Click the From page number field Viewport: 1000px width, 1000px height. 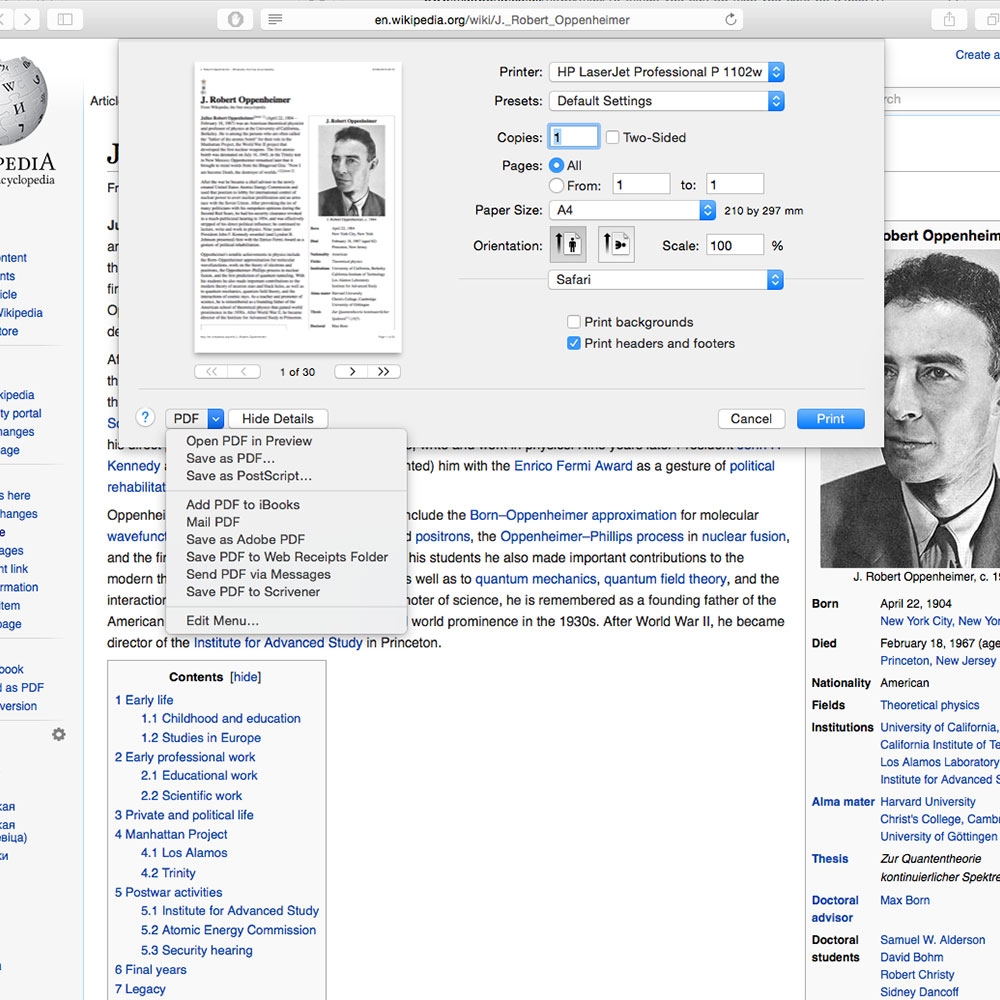point(641,184)
